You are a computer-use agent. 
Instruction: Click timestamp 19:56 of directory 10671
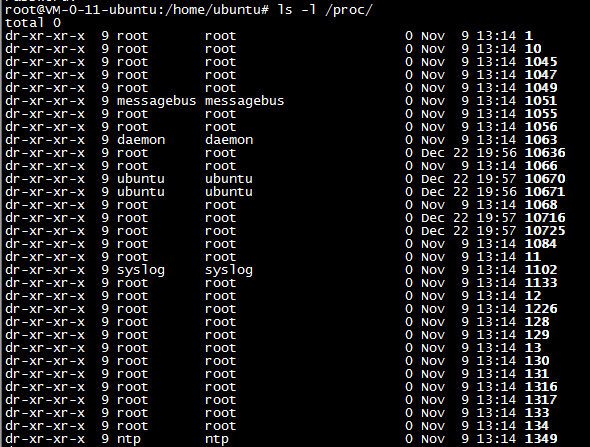[x=496, y=192]
